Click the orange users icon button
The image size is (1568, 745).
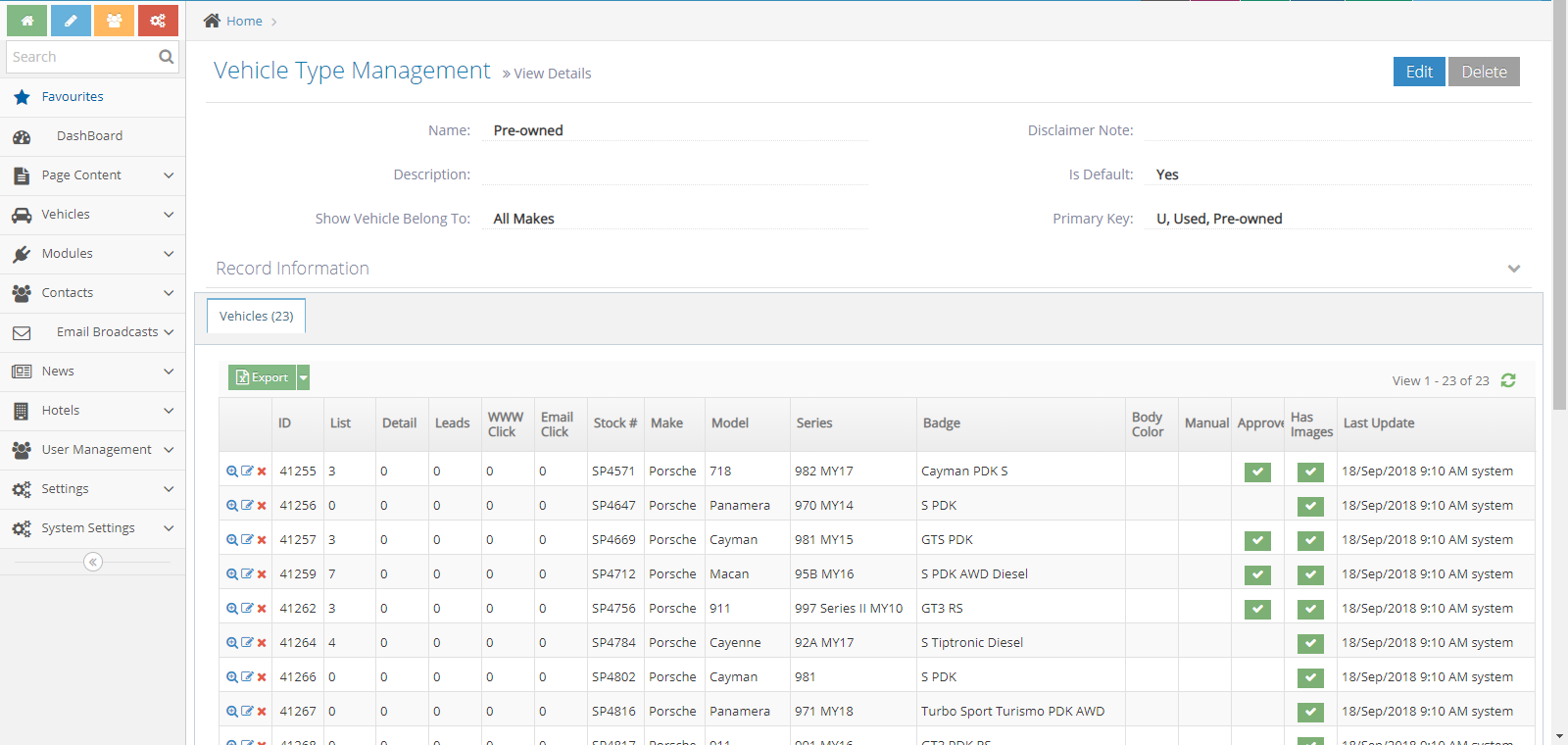[114, 21]
